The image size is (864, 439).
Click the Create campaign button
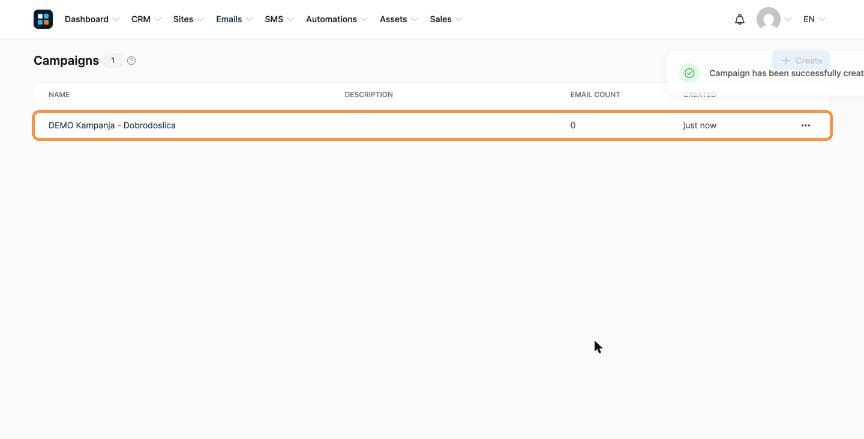pyautogui.click(x=801, y=61)
